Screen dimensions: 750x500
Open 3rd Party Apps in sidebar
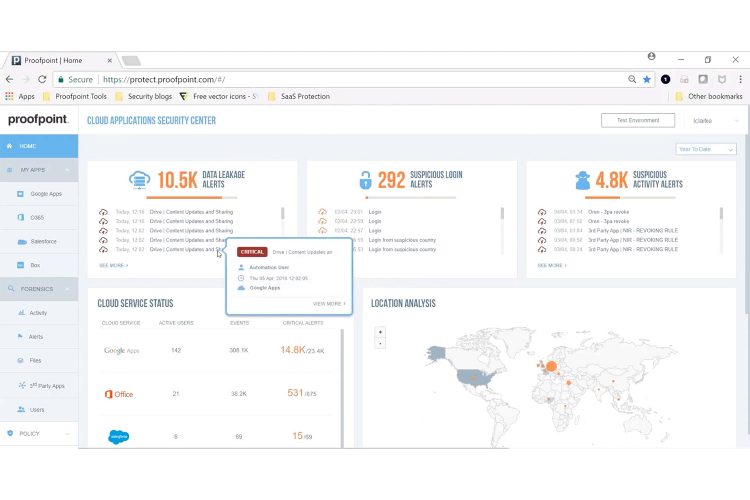[x=39, y=385]
